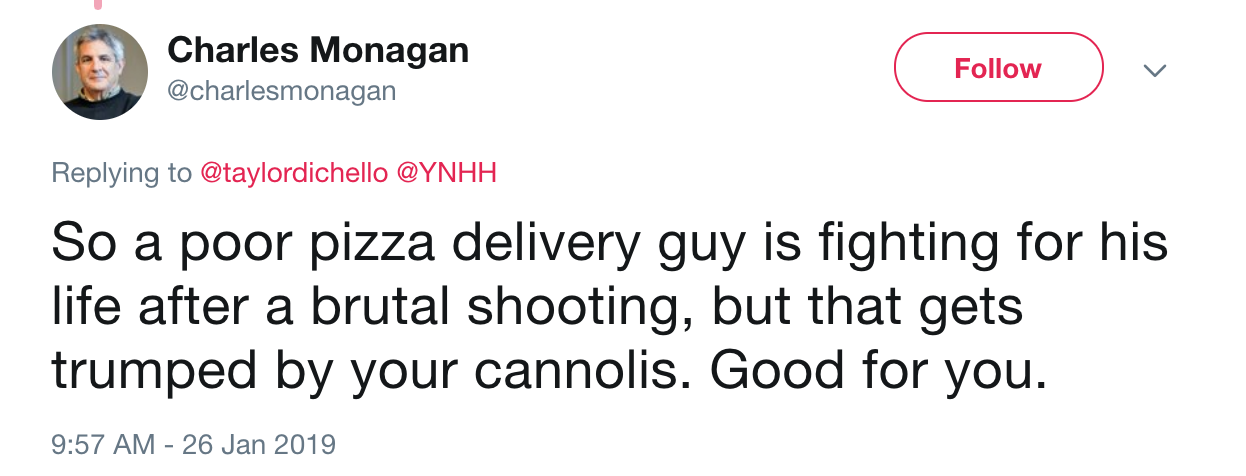The width and height of the screenshot is (1246, 476).
Task: Open the tweet options chevron menu
Action: (x=1155, y=70)
